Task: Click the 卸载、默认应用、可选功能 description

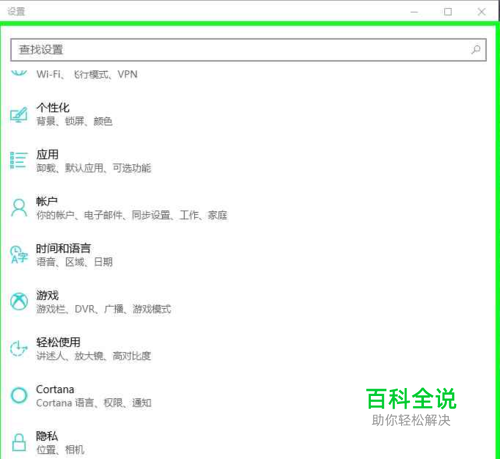Action: click(94, 168)
